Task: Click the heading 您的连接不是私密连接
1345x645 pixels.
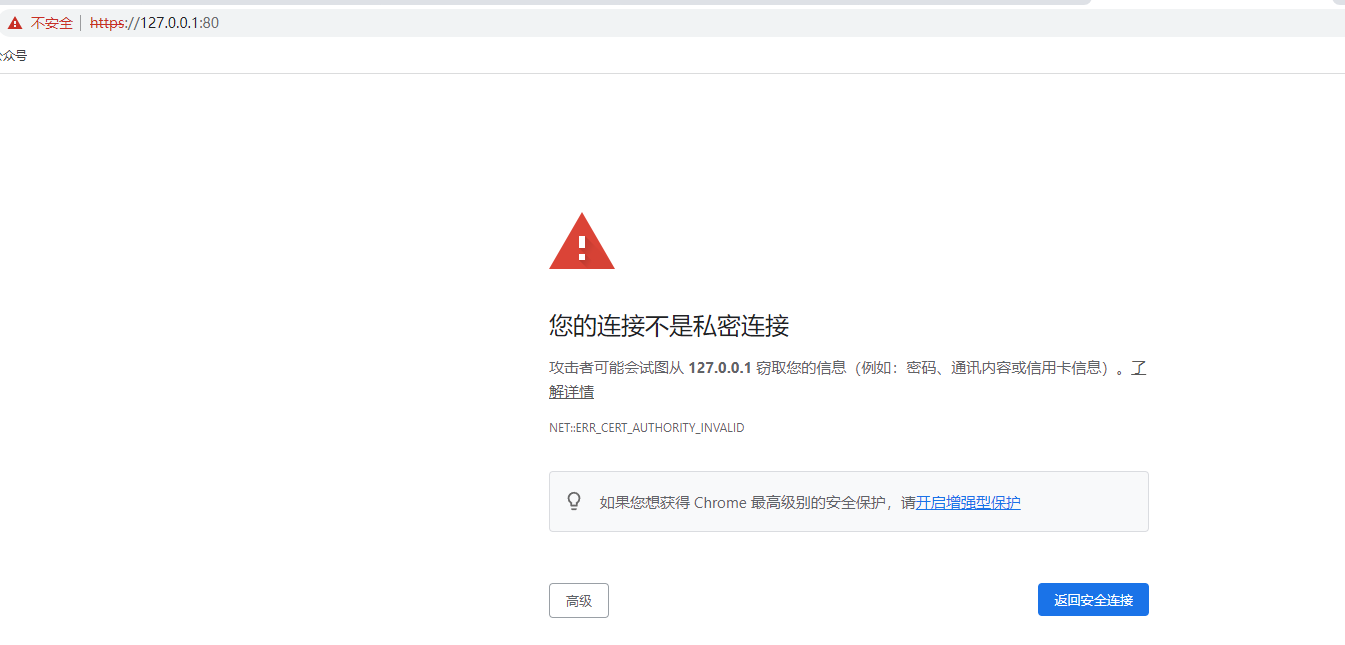Action: [668, 326]
